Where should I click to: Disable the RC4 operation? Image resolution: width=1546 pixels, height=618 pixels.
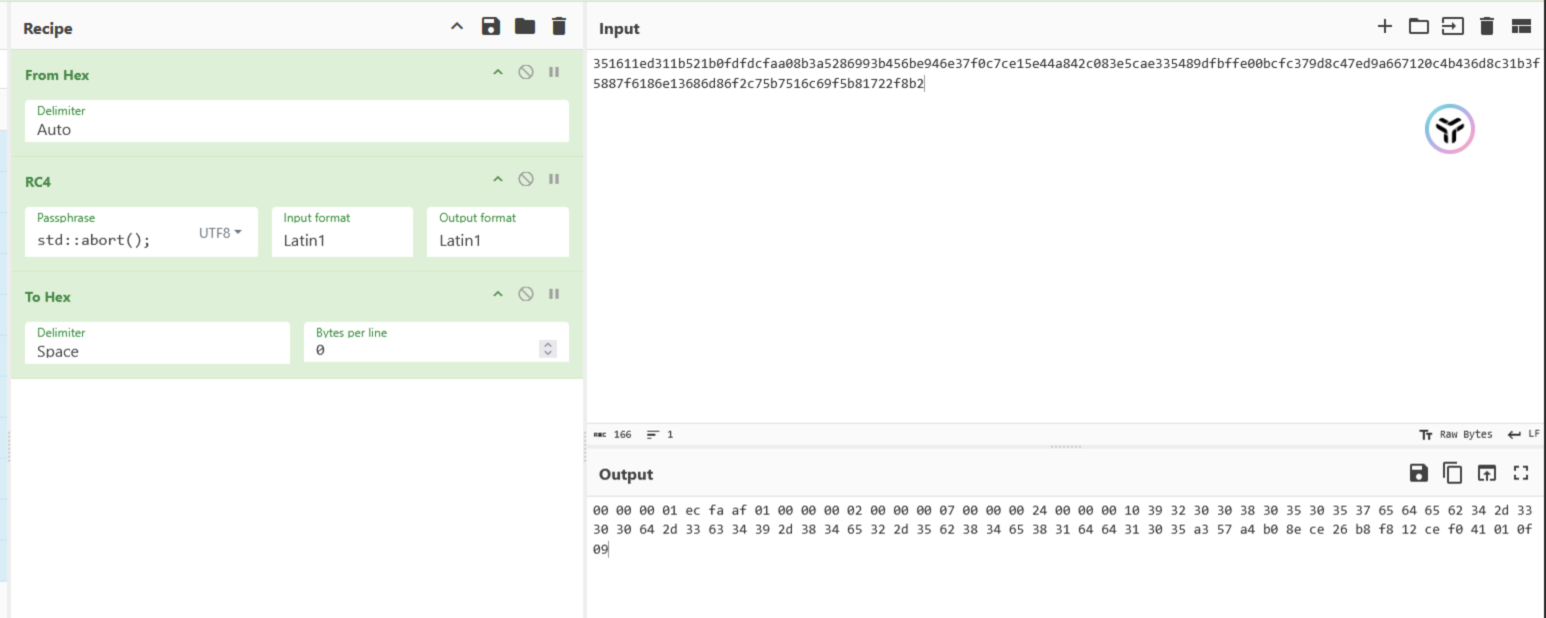[525, 180]
